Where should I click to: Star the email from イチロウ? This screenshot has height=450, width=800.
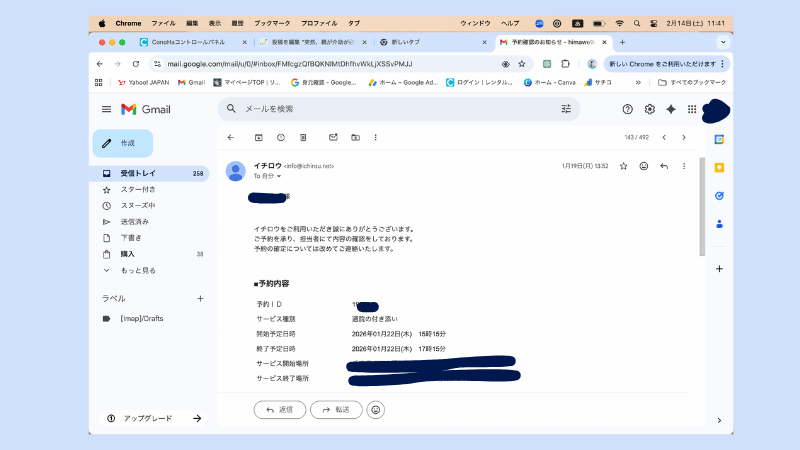[623, 166]
